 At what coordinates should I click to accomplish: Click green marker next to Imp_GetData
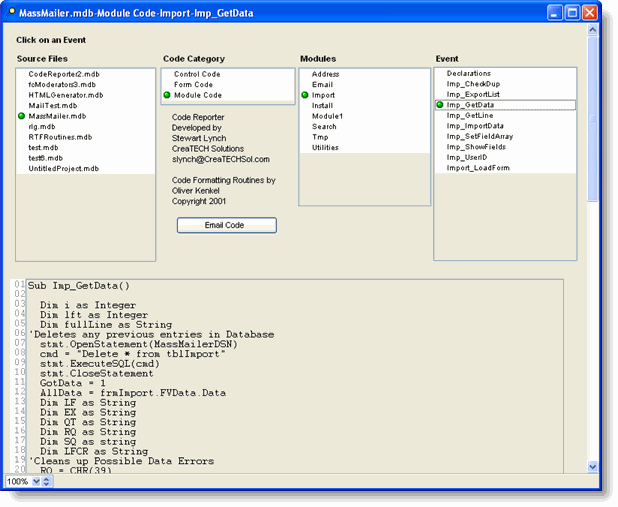coord(440,105)
